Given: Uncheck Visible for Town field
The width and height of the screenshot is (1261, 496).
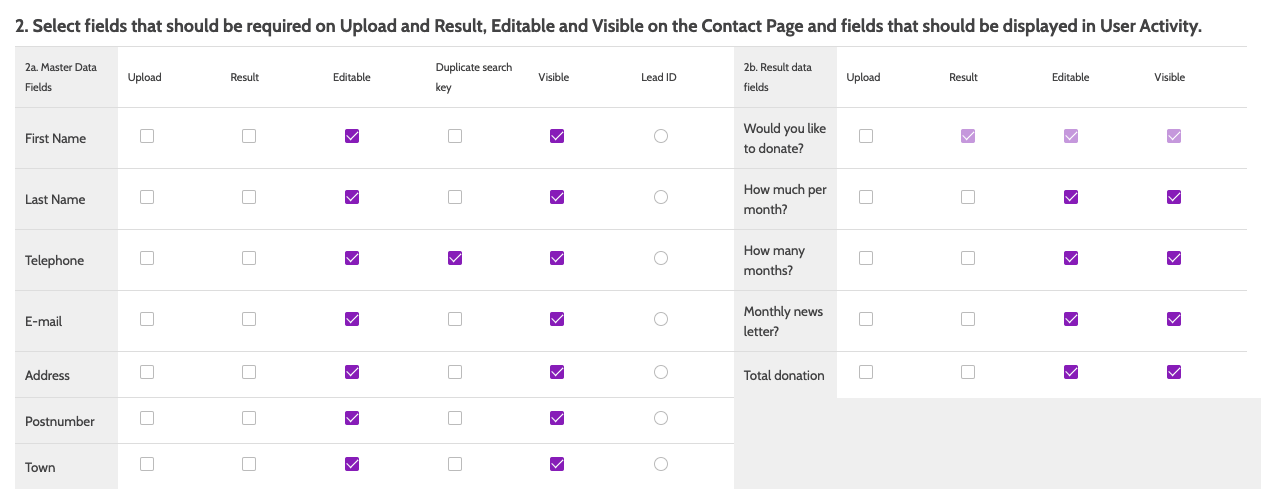Looking at the screenshot, I should pos(557,464).
